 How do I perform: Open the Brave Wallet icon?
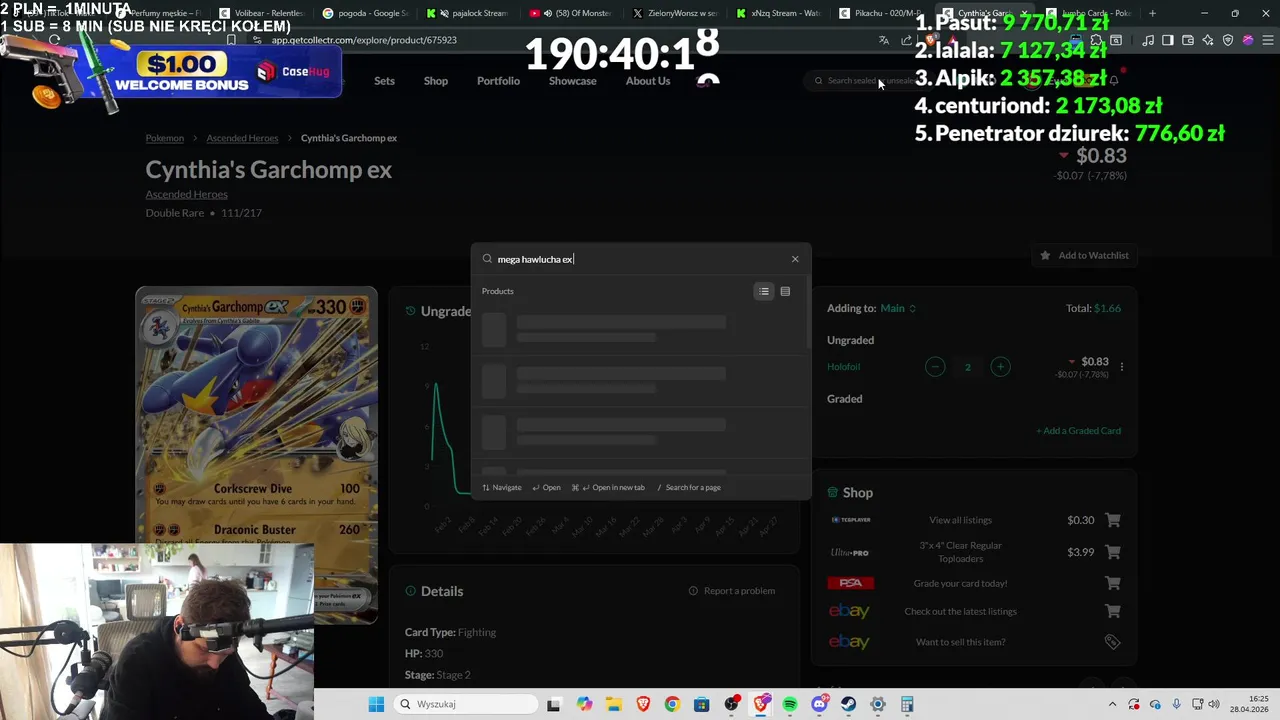click(1188, 40)
